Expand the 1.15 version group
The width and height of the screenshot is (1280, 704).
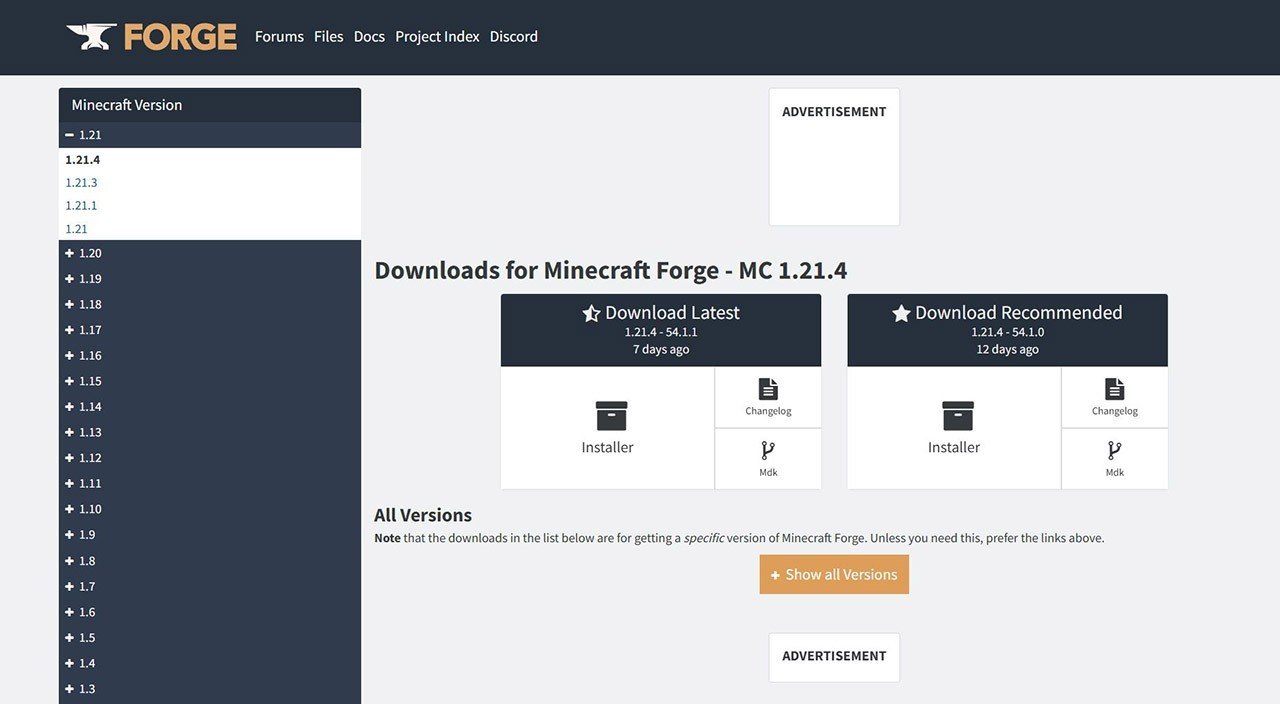pyautogui.click(x=210, y=381)
